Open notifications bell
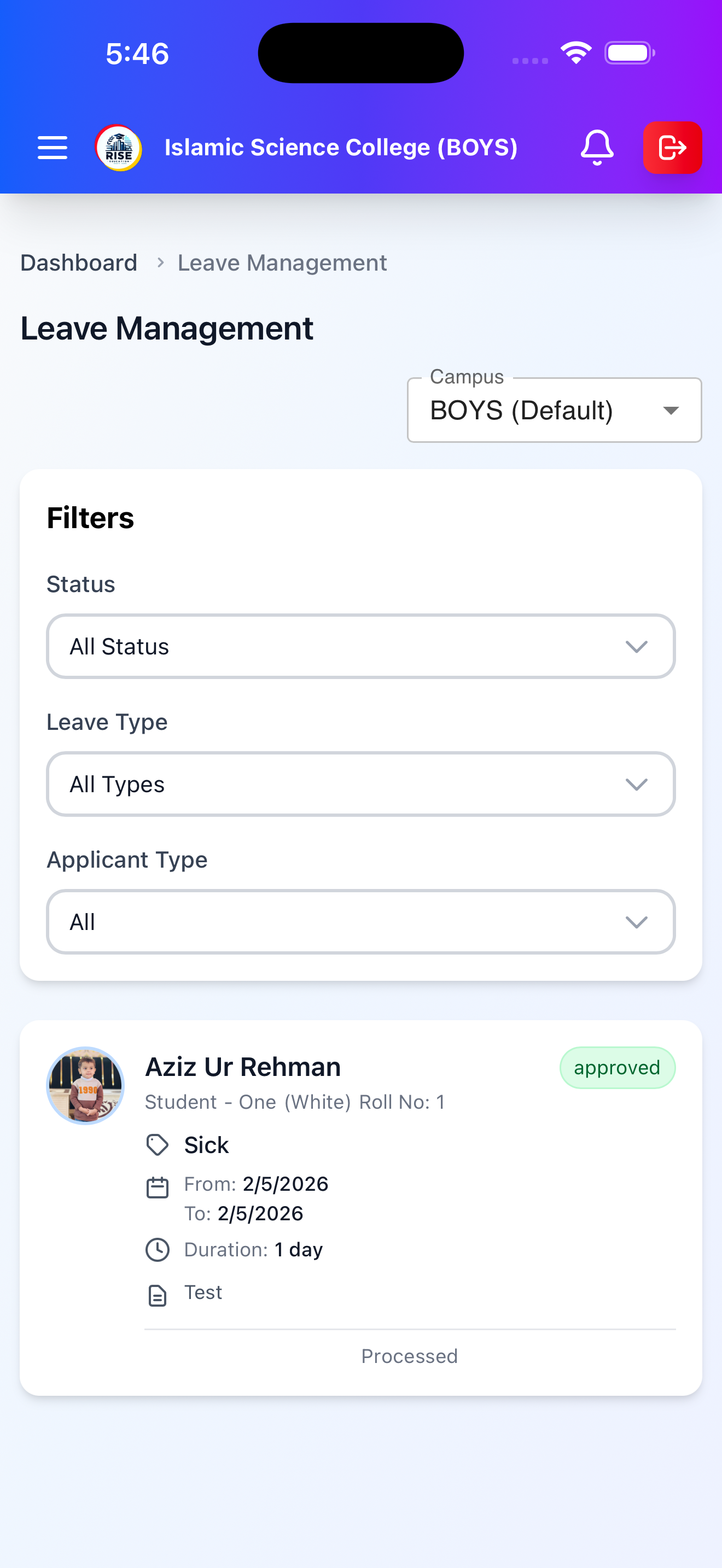Viewport: 722px width, 1568px height. point(597,148)
